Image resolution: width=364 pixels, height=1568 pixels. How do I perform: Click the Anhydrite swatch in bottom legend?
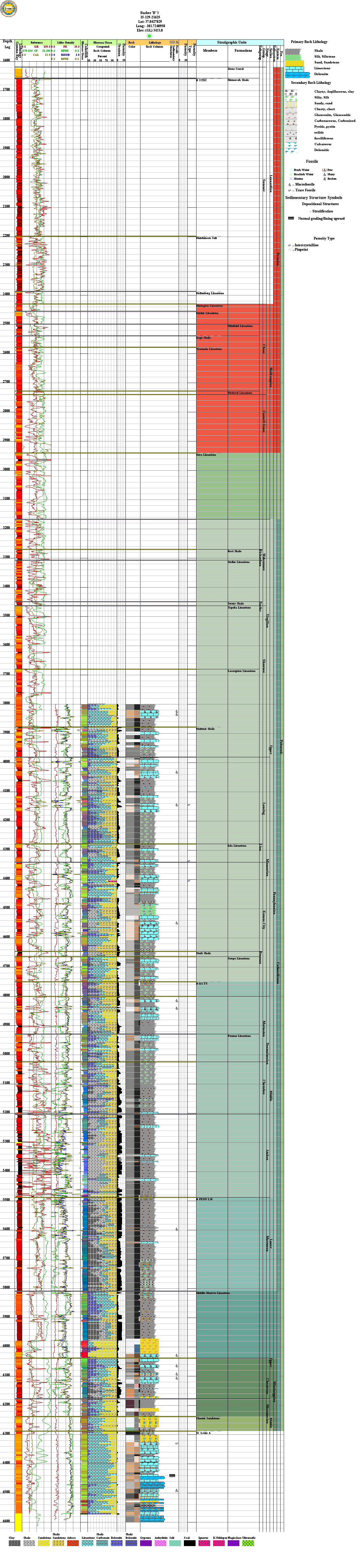(x=161, y=1543)
